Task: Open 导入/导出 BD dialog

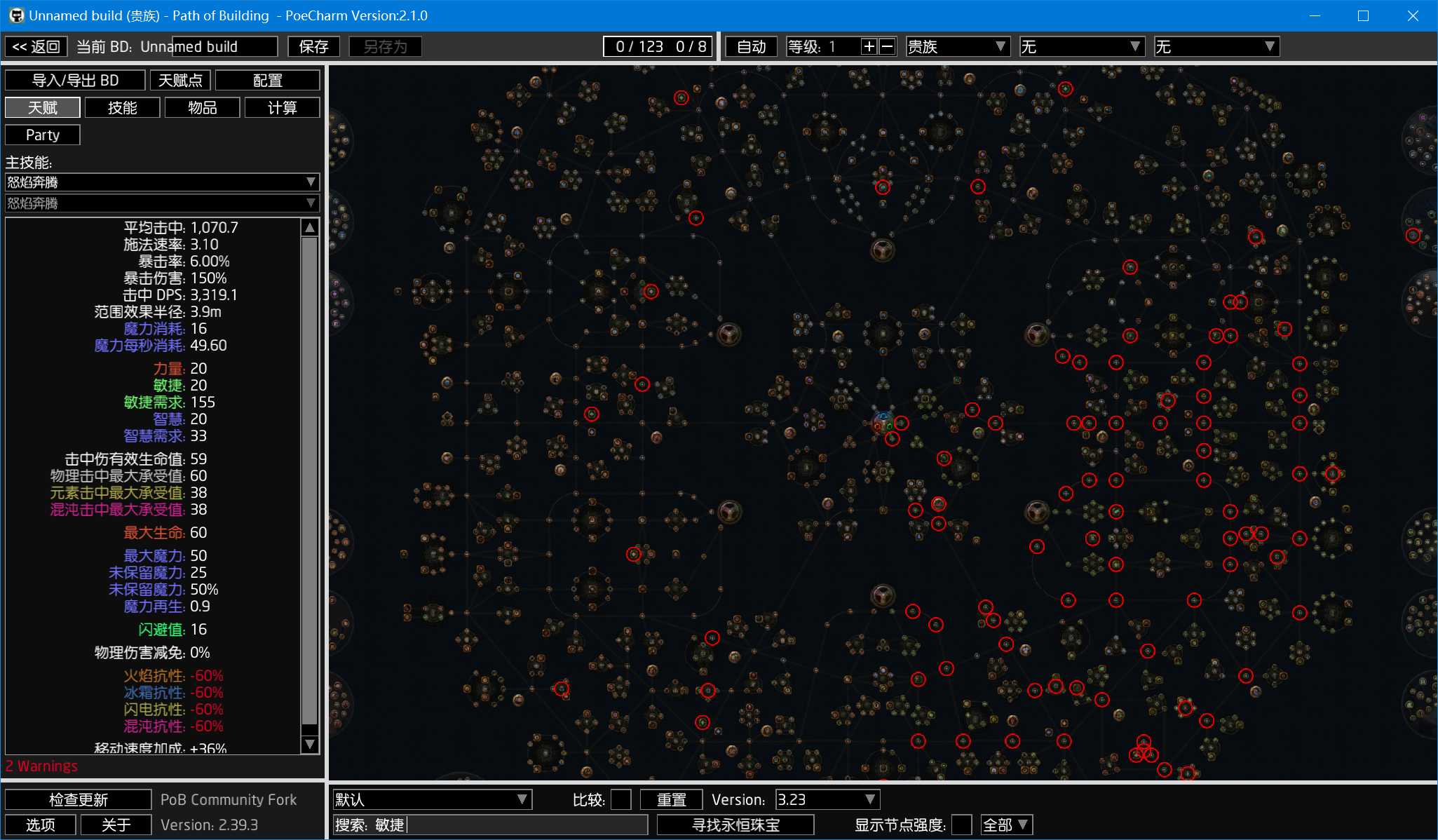Action: click(75, 81)
